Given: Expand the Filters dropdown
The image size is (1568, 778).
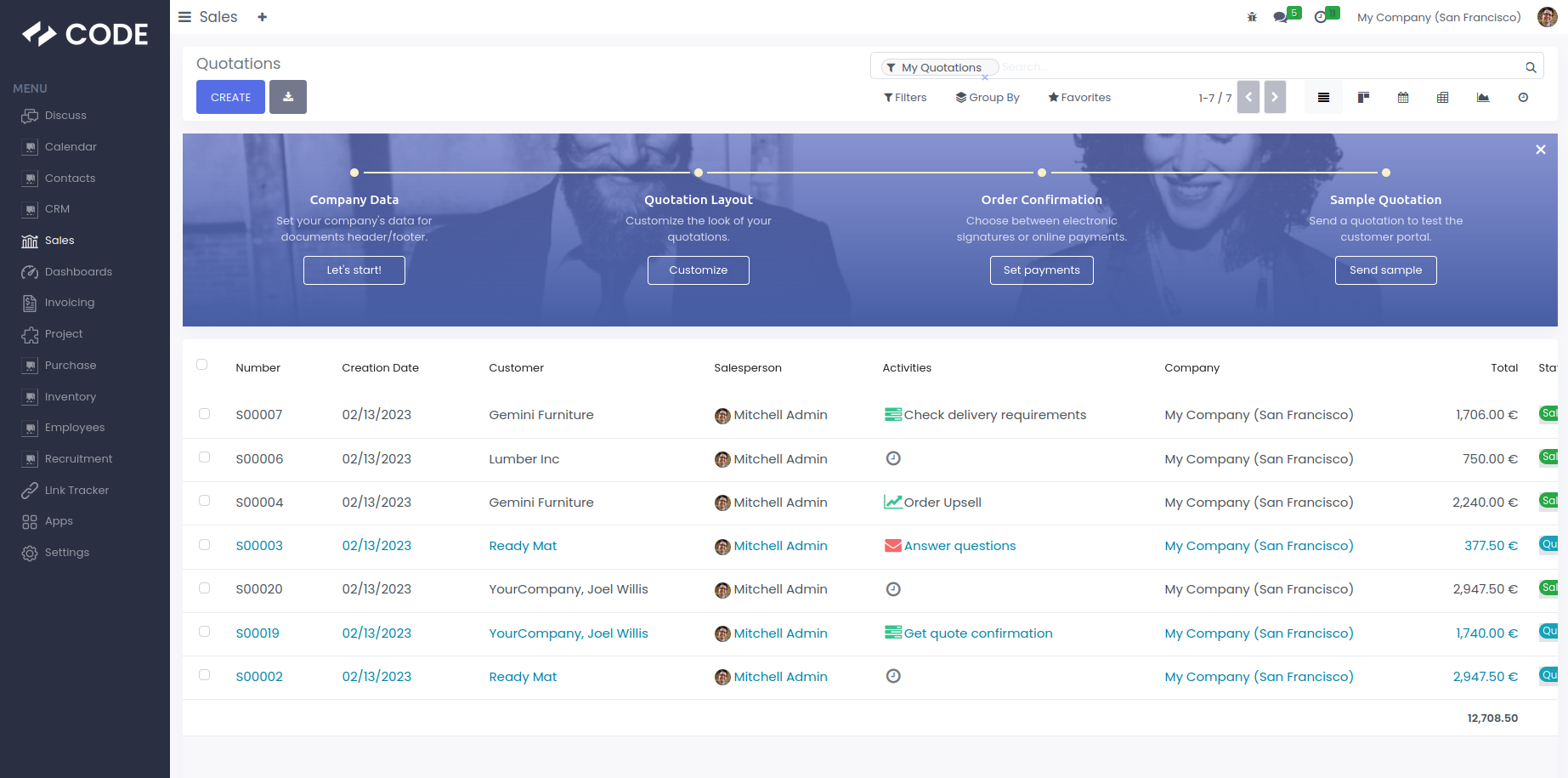Looking at the screenshot, I should click(905, 98).
